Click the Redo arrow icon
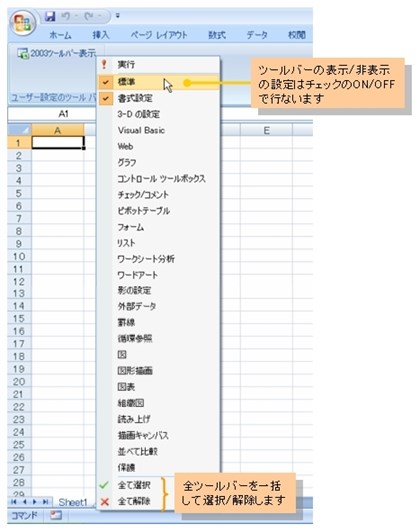The height and width of the screenshot is (532, 419). click(x=89, y=16)
